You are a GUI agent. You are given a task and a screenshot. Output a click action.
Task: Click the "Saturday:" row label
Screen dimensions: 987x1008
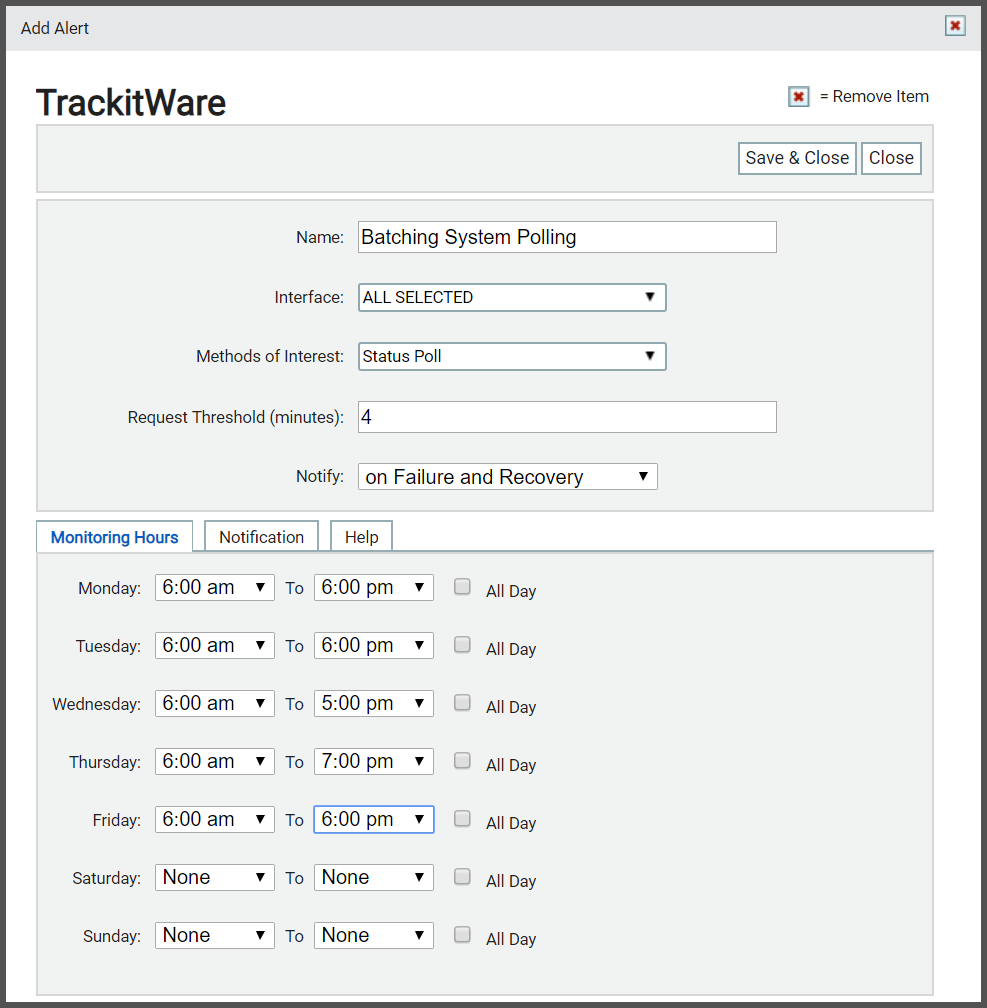click(107, 878)
